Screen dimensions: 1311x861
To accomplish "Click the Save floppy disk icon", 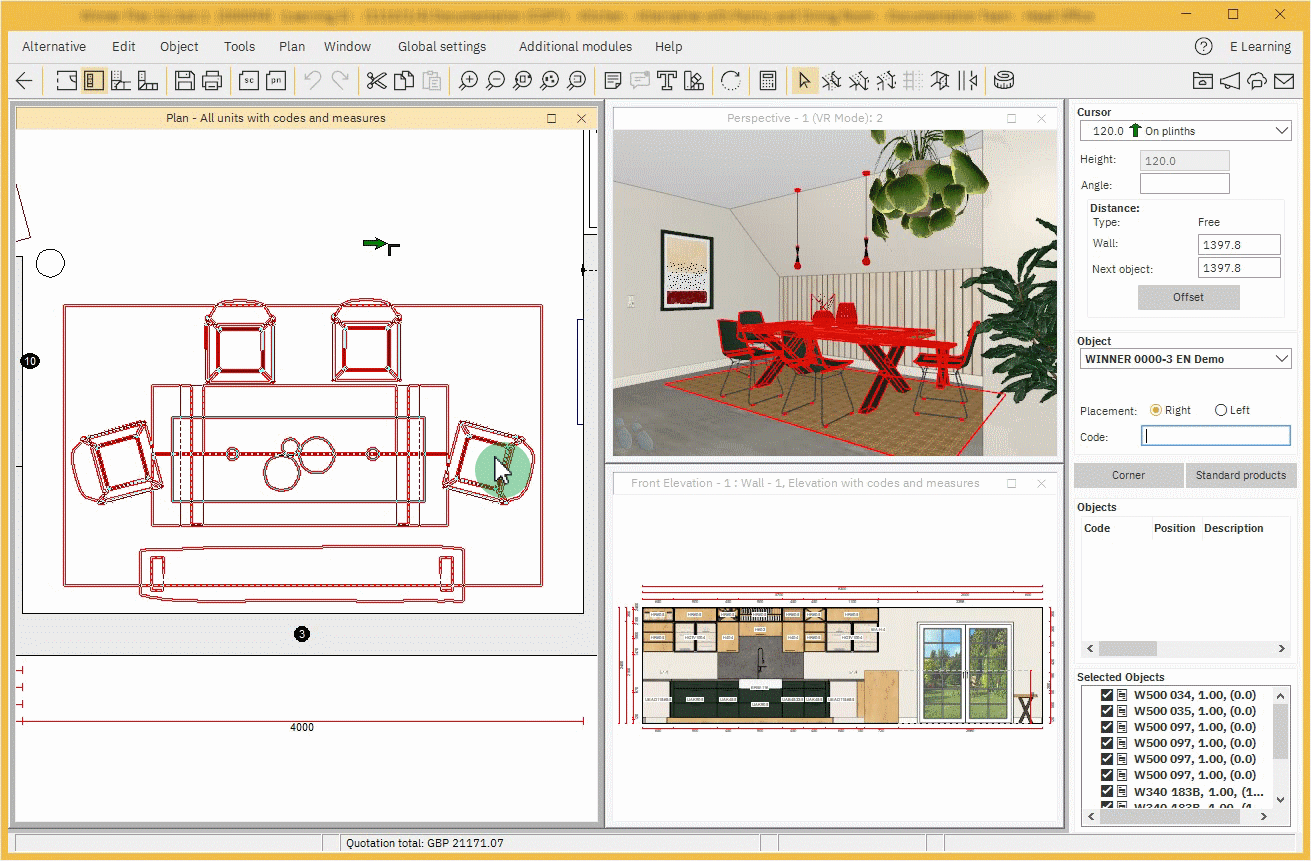I will tap(184, 81).
